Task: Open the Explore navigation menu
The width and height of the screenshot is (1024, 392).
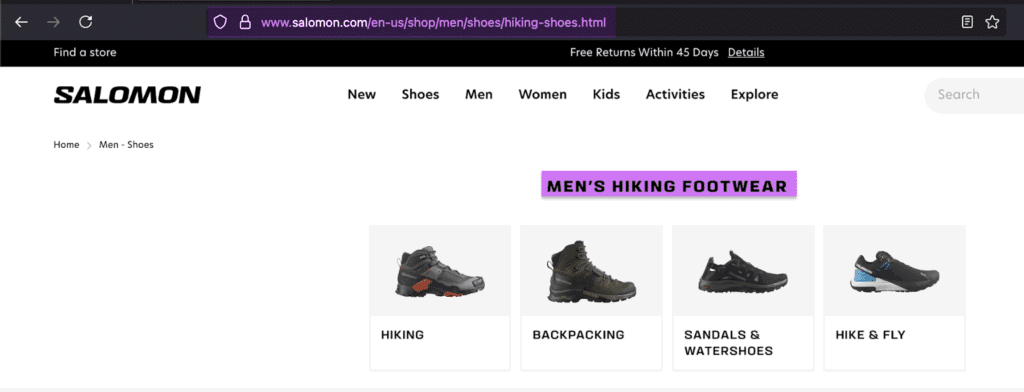Action: pos(754,94)
